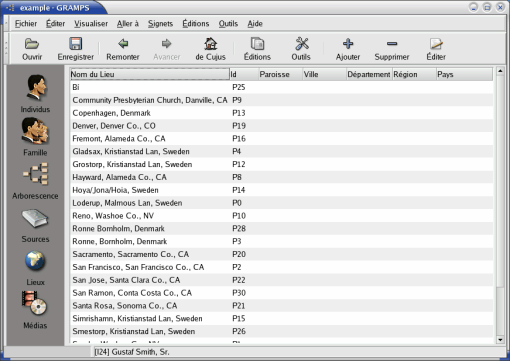Select the place row Bi
The height and width of the screenshot is (361, 510).
coord(281,87)
